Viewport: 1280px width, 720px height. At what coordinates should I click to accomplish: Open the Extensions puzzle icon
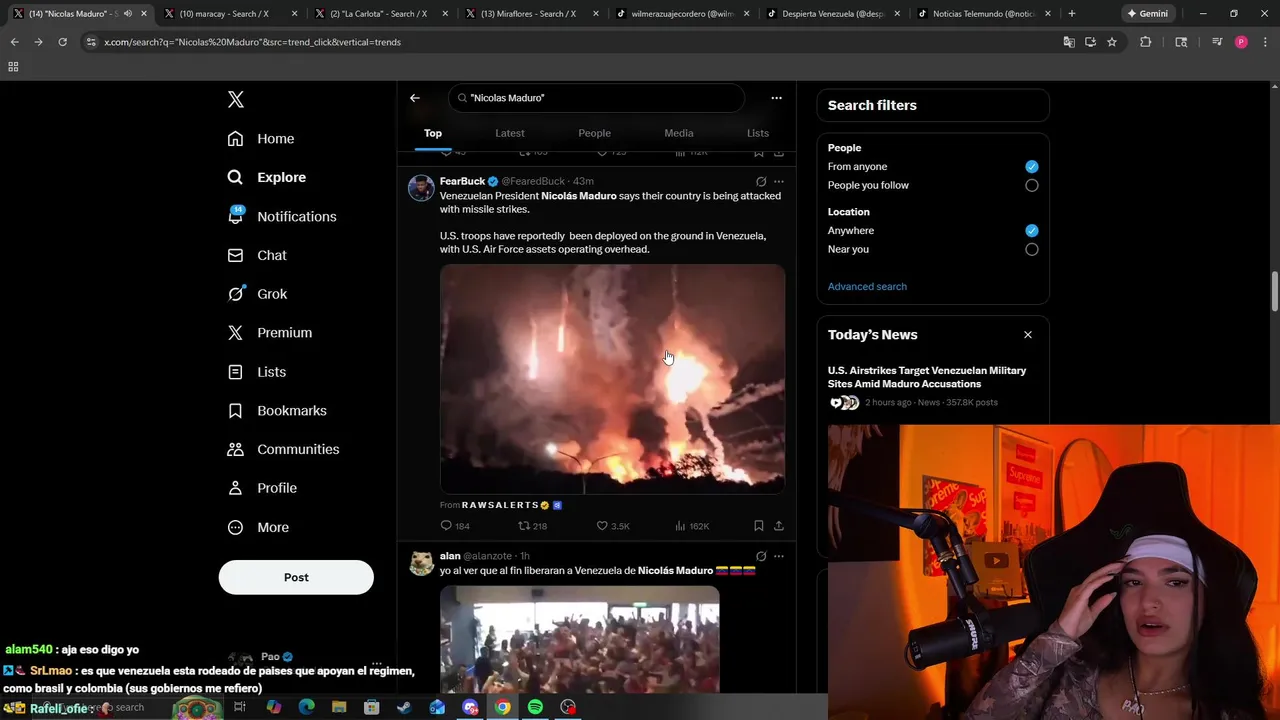pyautogui.click(x=1146, y=42)
